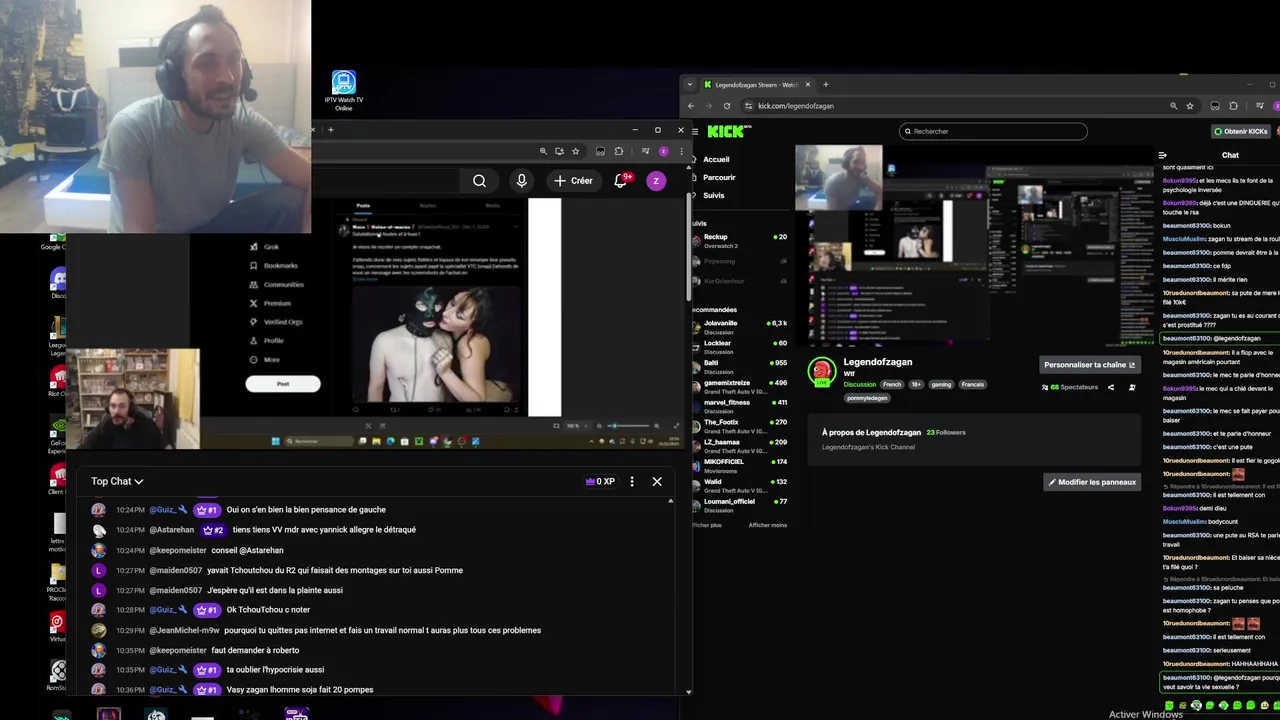Open the IPTV Watch TV Online desktop shortcut

(343, 90)
